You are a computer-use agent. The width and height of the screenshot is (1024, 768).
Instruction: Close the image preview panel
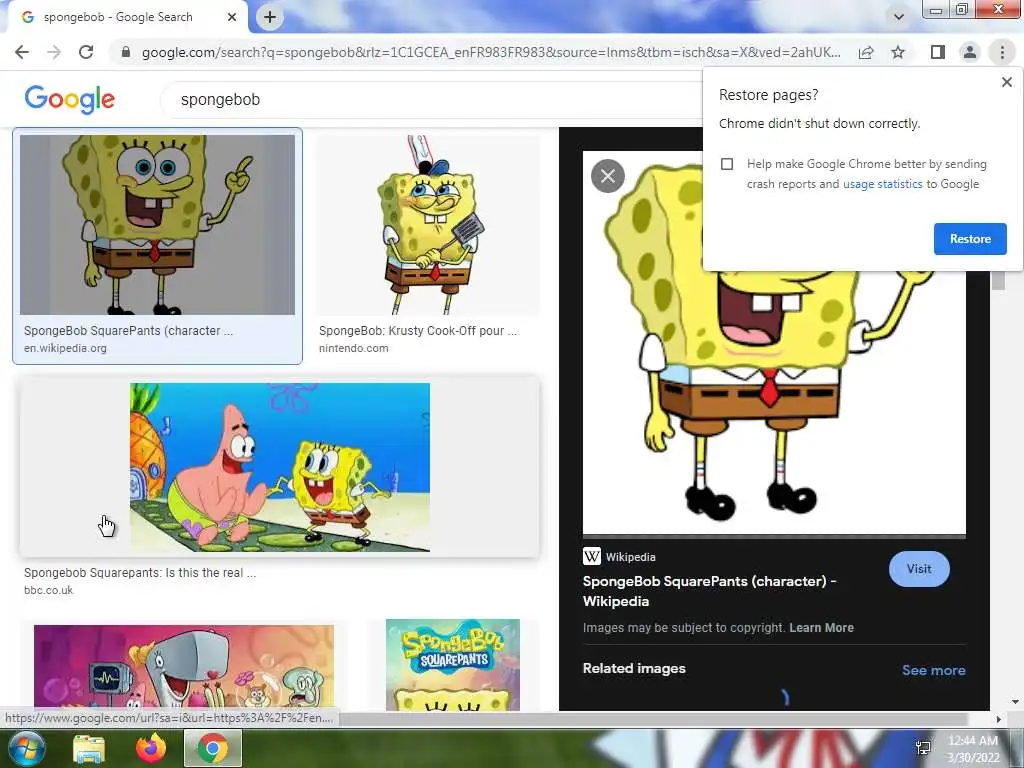[x=608, y=176]
